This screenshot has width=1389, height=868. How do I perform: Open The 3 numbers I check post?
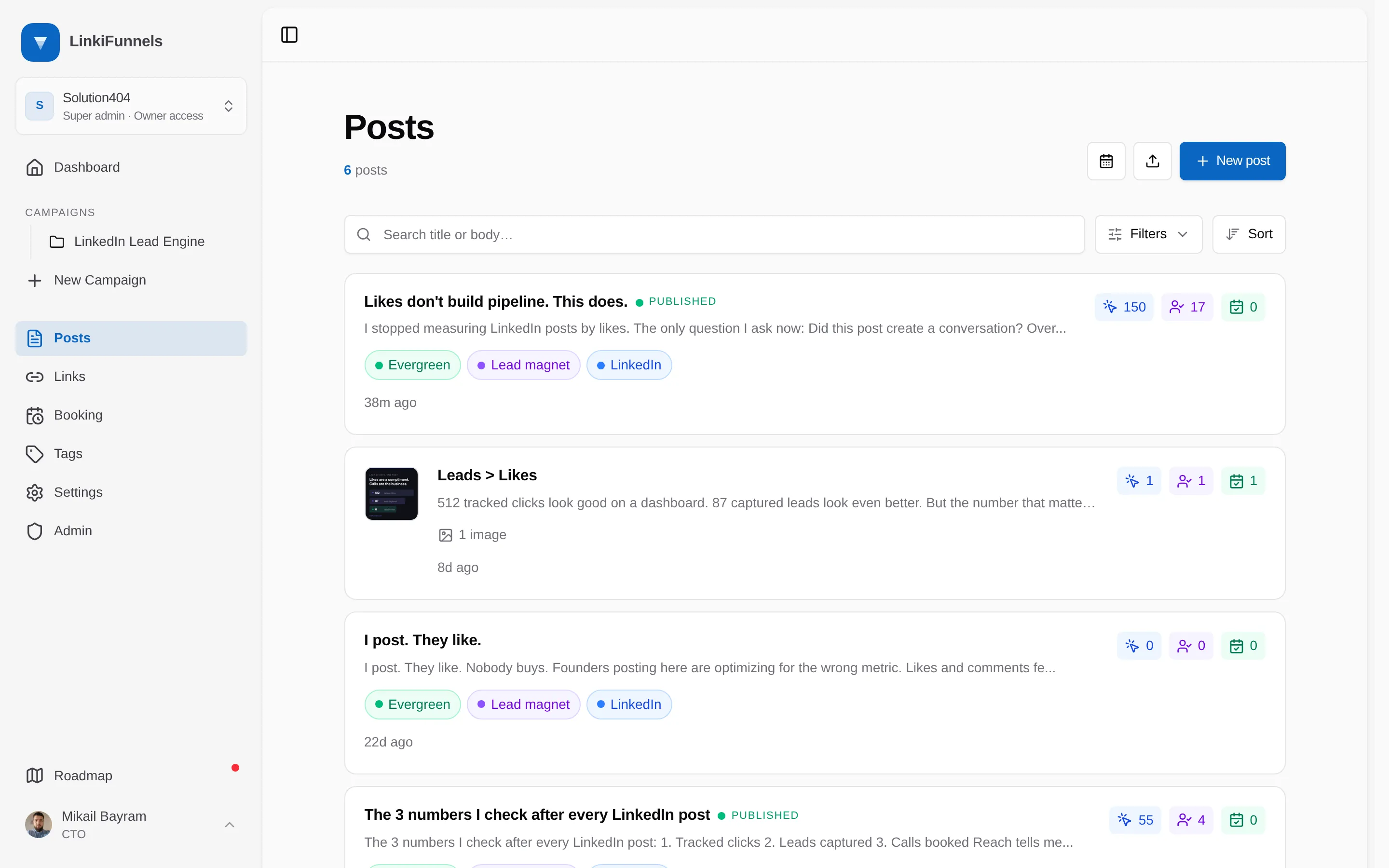click(x=537, y=814)
